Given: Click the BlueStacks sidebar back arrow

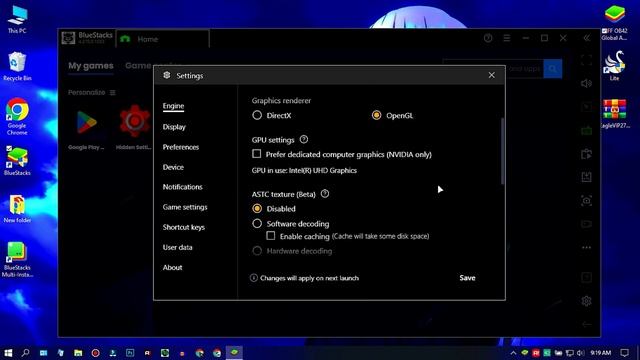Looking at the screenshot, I should tap(587, 324).
